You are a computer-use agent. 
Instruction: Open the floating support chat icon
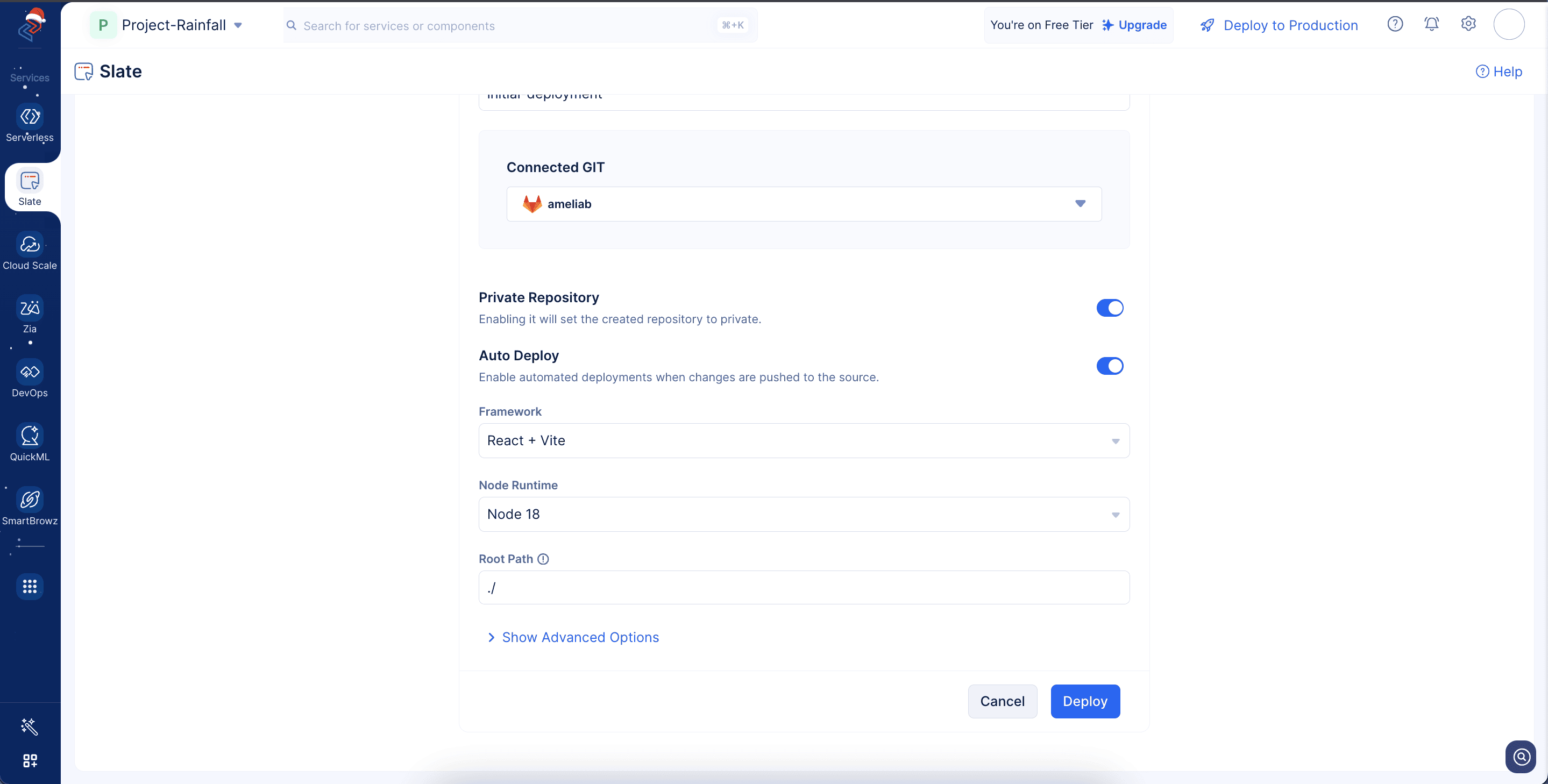click(x=1521, y=757)
